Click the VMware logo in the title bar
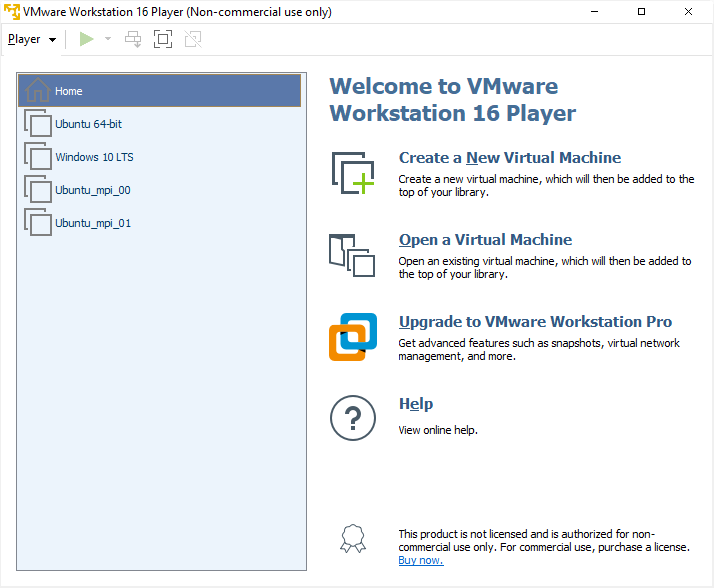The image size is (714, 588). click(x=12, y=12)
